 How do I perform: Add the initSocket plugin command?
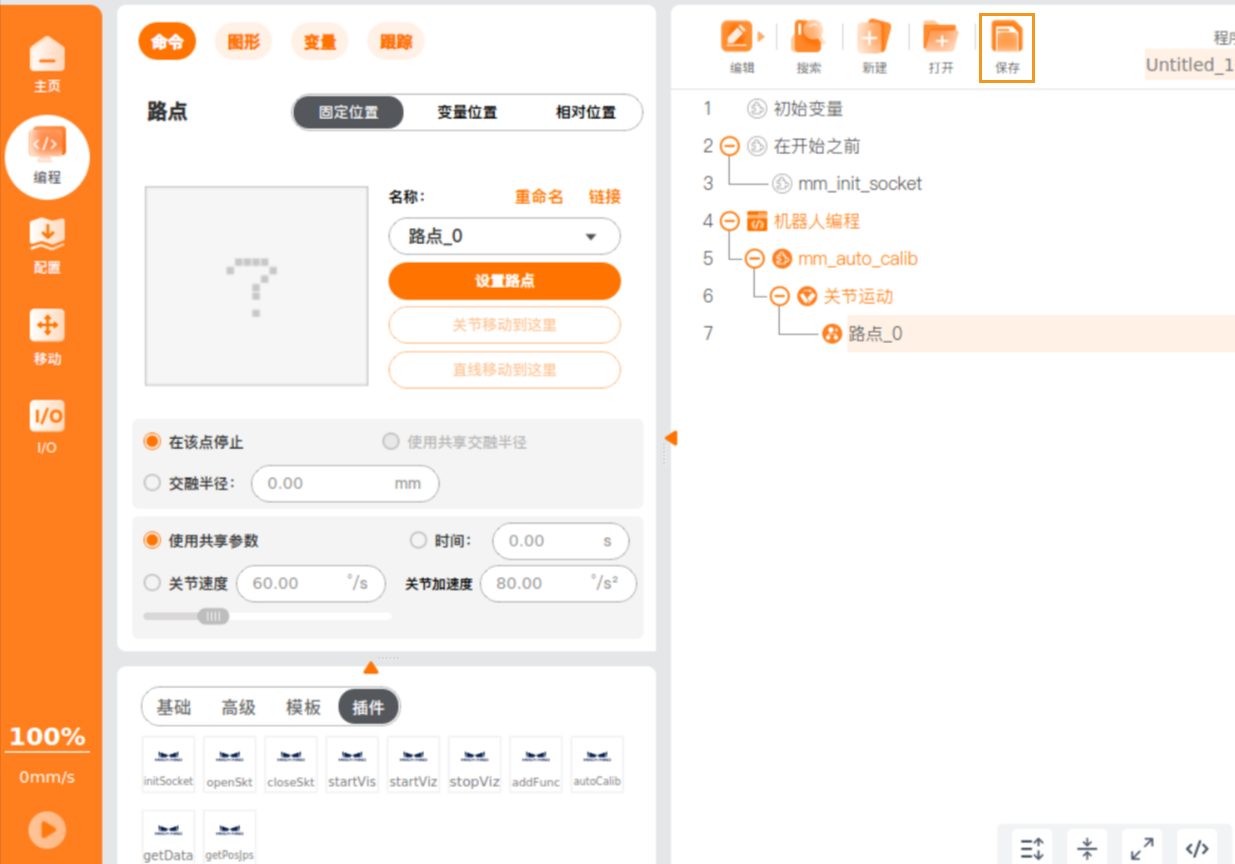pyautogui.click(x=168, y=765)
